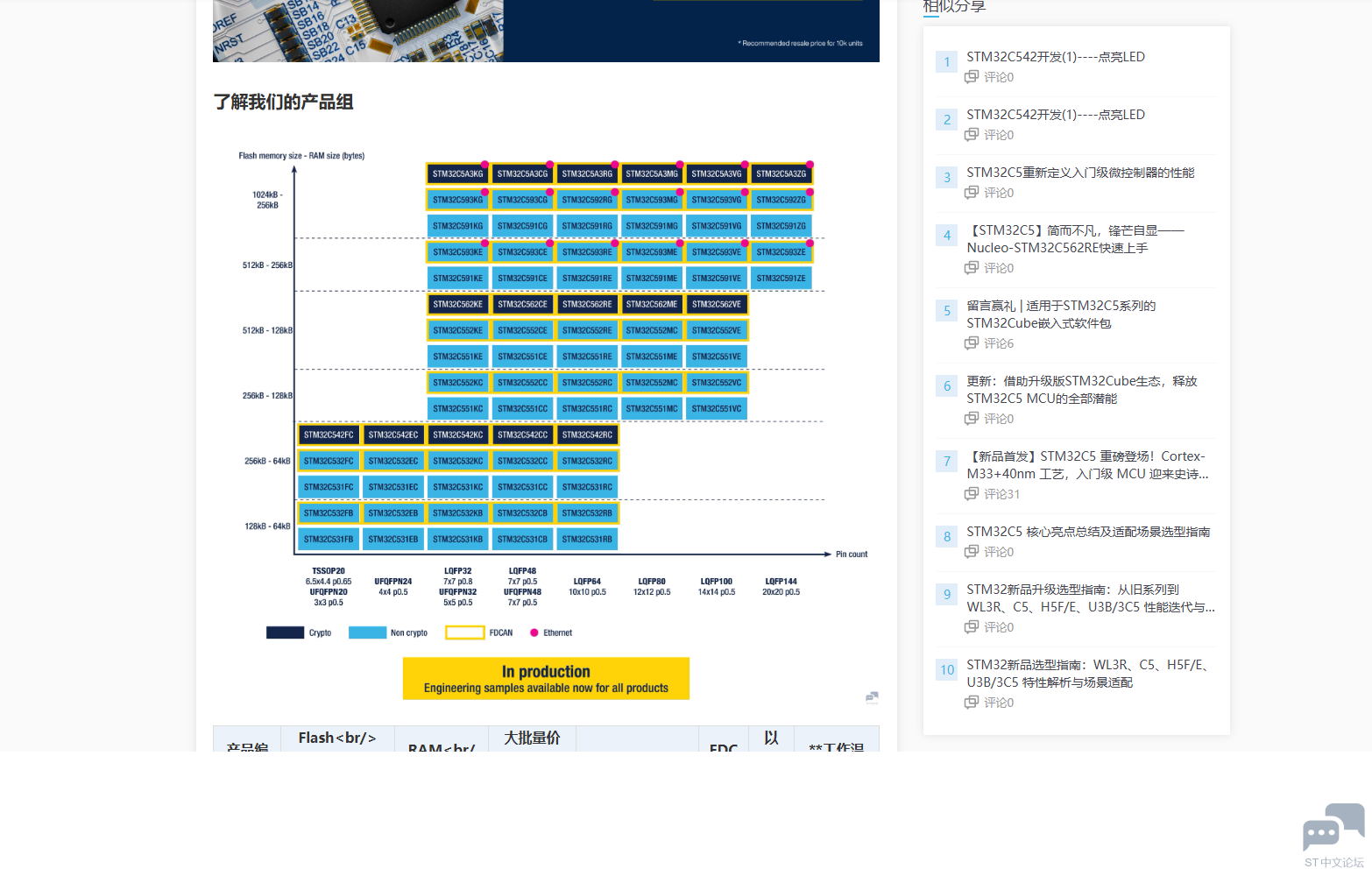Click the rank badge numbered 10
This screenshot has height=876, width=1372.
947,670
